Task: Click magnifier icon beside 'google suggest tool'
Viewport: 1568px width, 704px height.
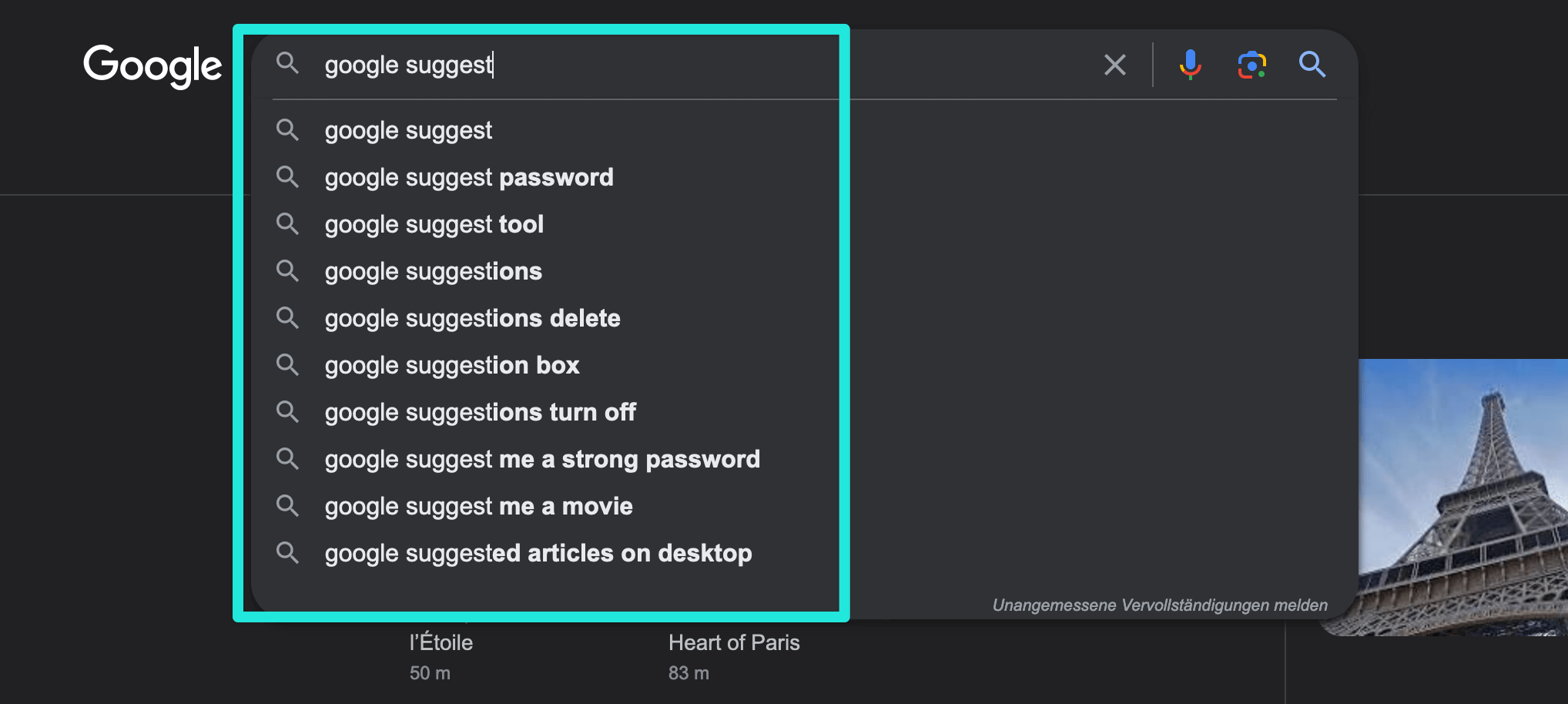Action: 287,224
